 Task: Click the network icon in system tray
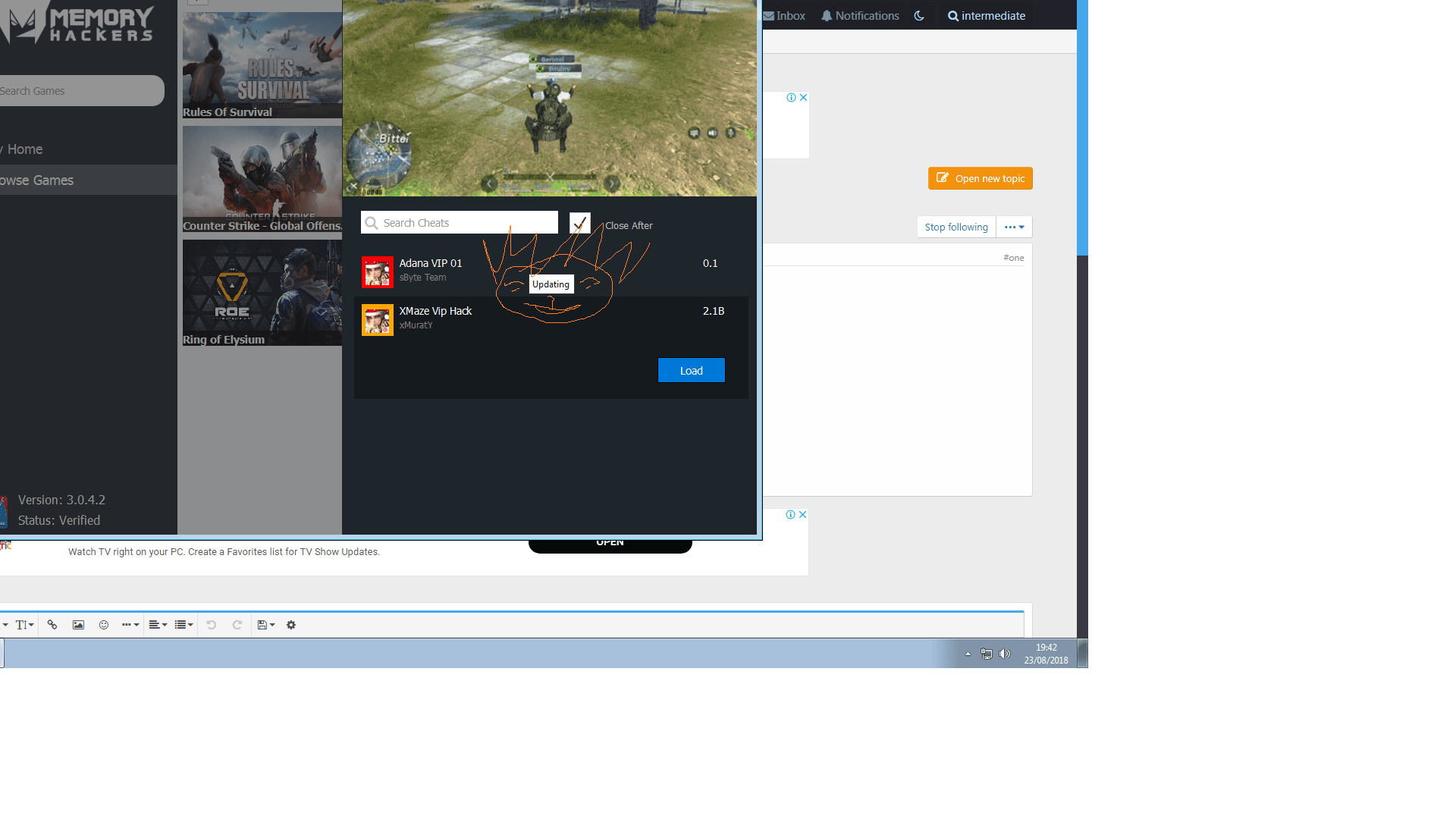[x=986, y=654]
